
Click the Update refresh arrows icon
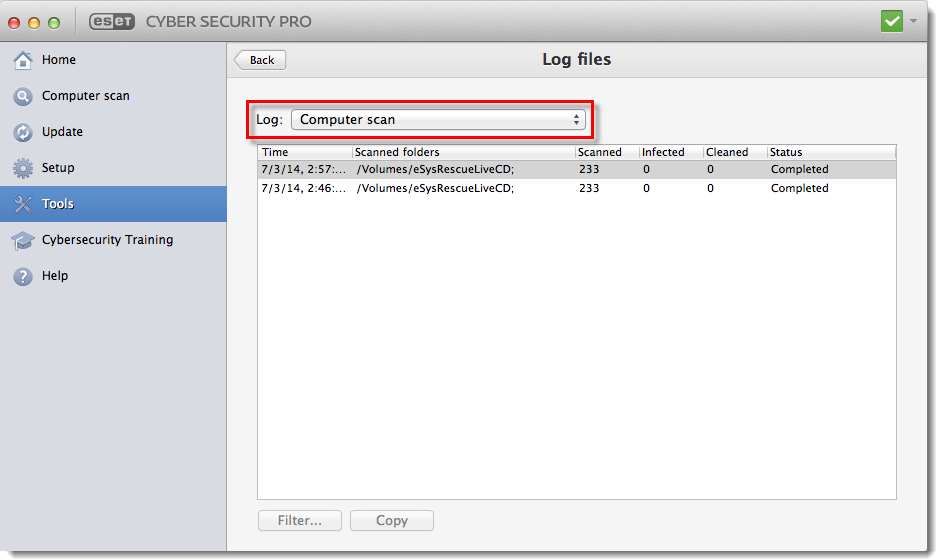pos(23,132)
